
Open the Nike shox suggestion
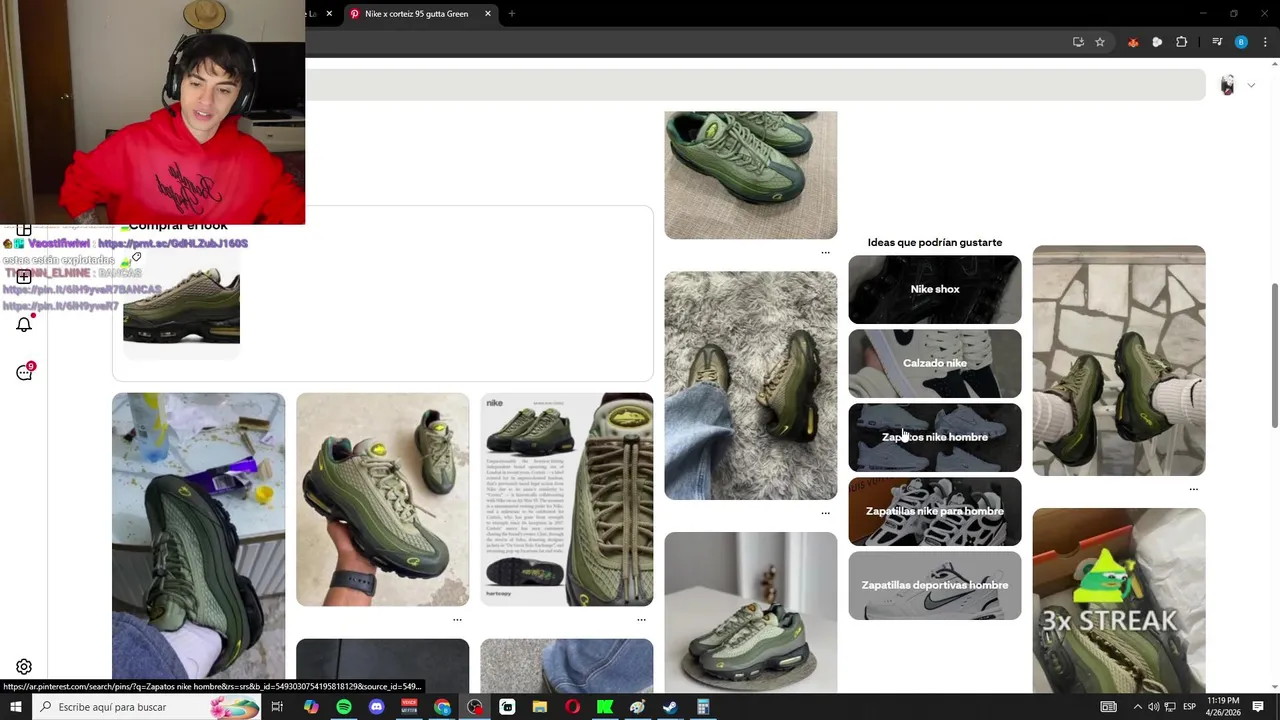[x=935, y=289]
